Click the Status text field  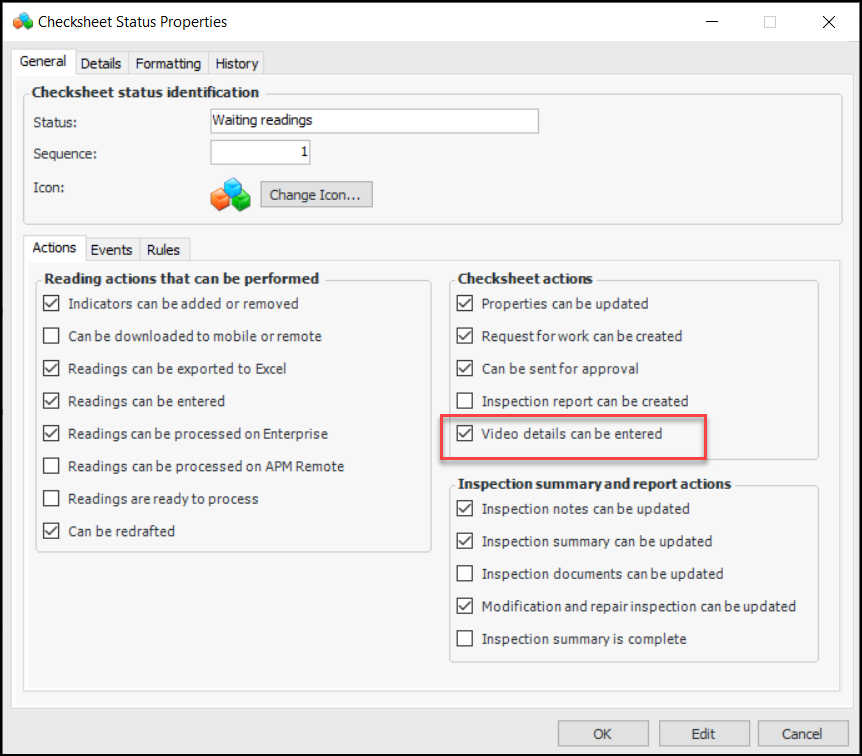point(374,120)
